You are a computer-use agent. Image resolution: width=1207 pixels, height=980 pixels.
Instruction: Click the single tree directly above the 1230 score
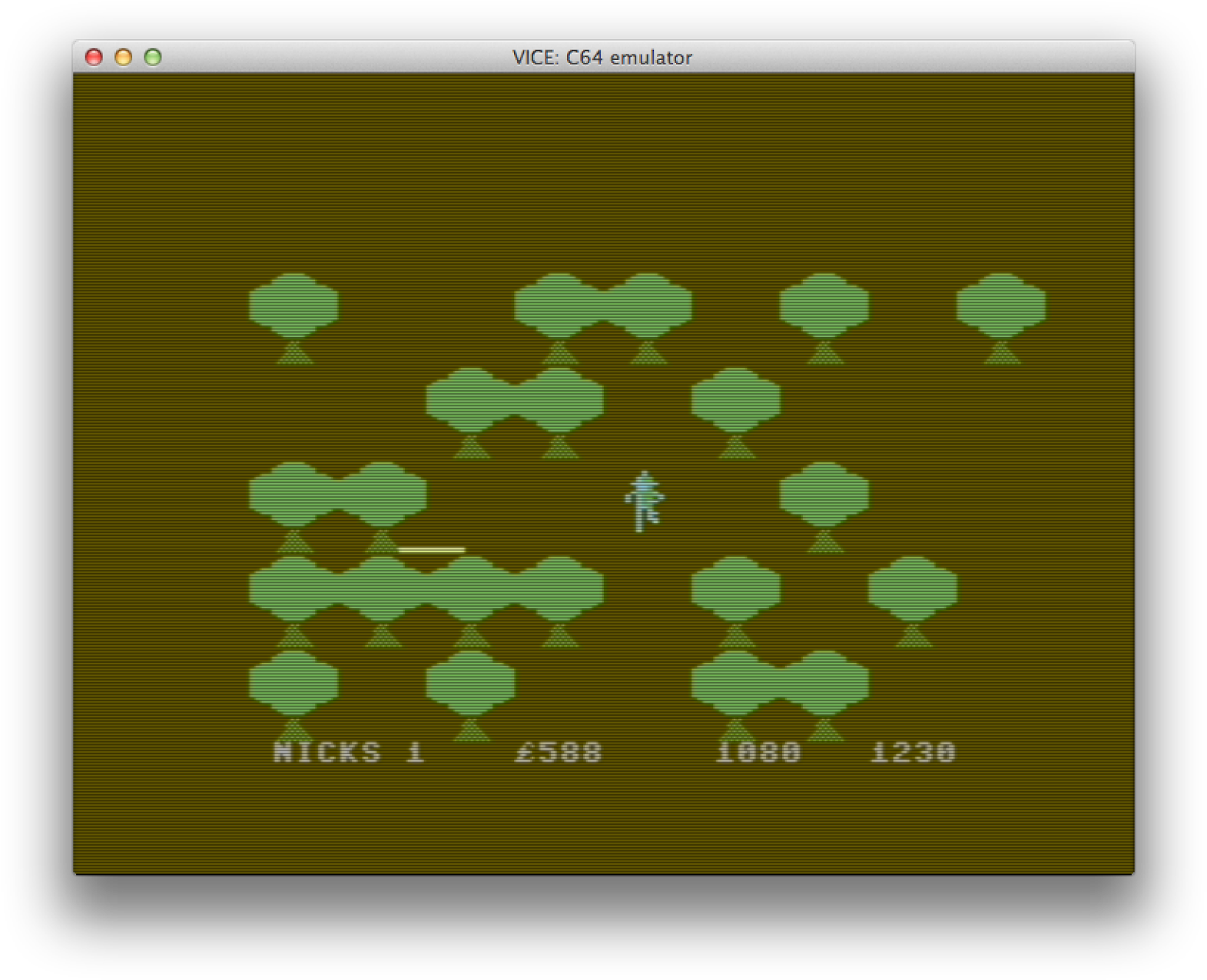(912, 589)
